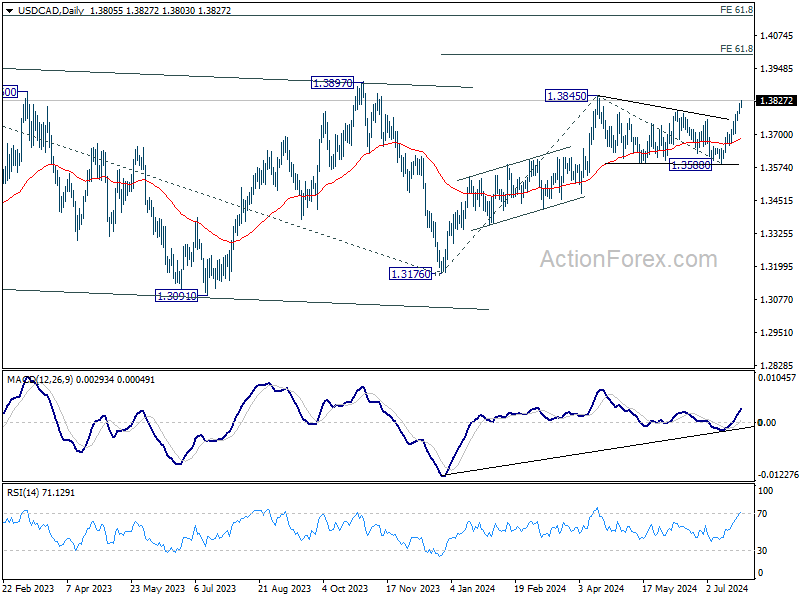
Task: Click the 4 Jan 2024 date marker
Action: click(x=473, y=590)
